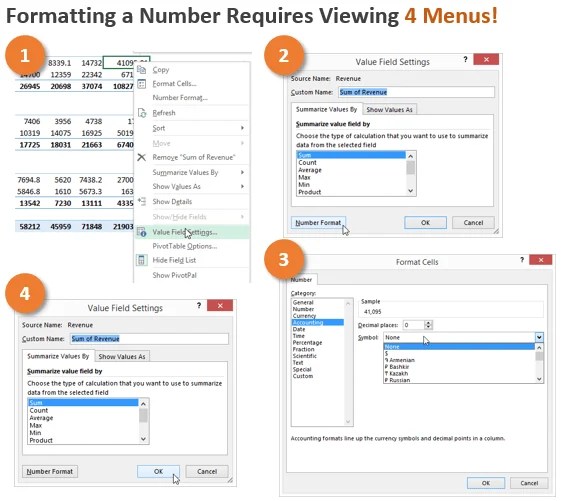Select Average in dialog 2 list
561x501 pixels.
[x=351, y=170]
